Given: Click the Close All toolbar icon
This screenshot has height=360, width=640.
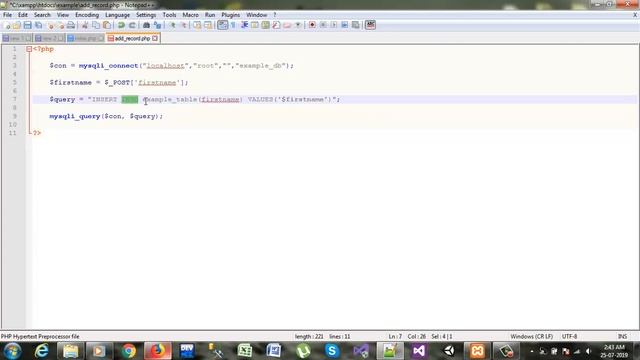Looking at the screenshot, I should click(60, 25).
